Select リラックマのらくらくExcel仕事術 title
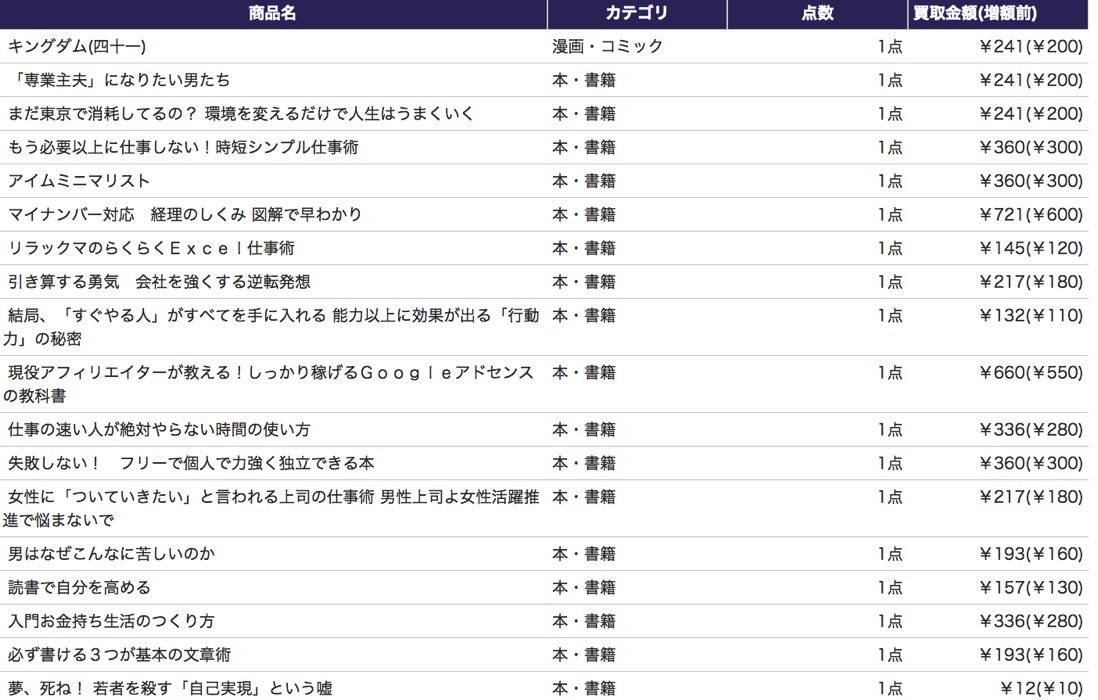The width and height of the screenshot is (1098, 700). point(151,248)
